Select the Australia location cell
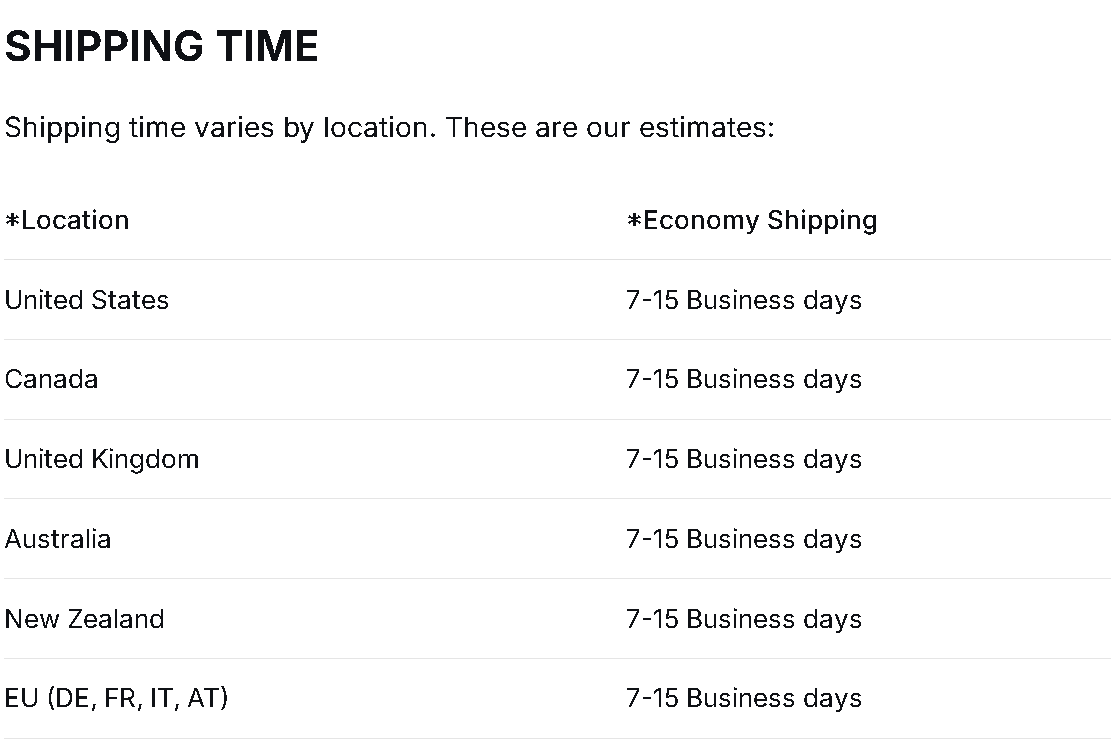Viewport: 1111px width, 755px height. 58,539
